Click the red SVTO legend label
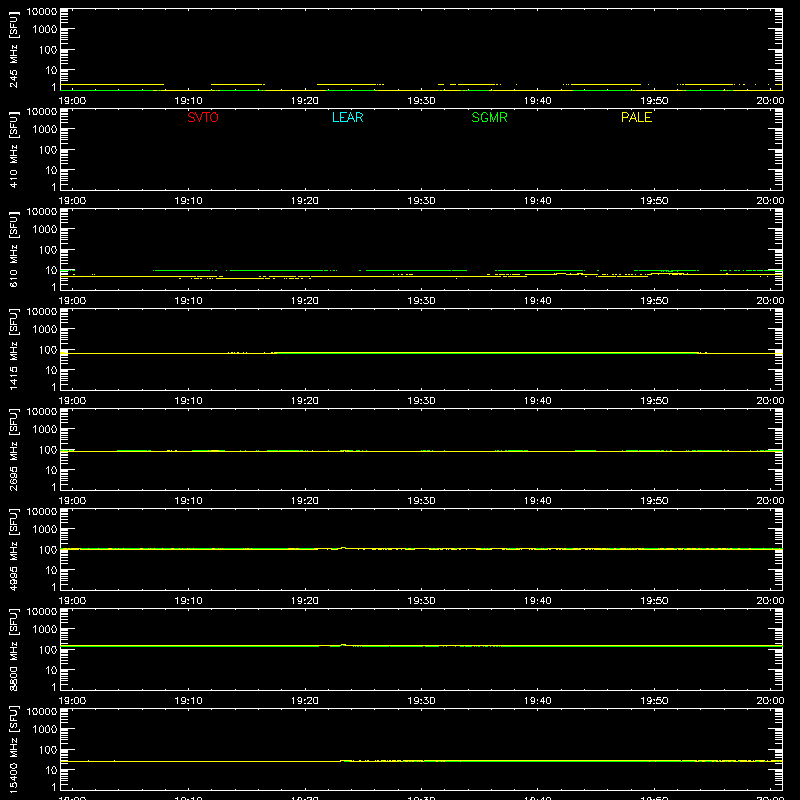 pos(203,117)
